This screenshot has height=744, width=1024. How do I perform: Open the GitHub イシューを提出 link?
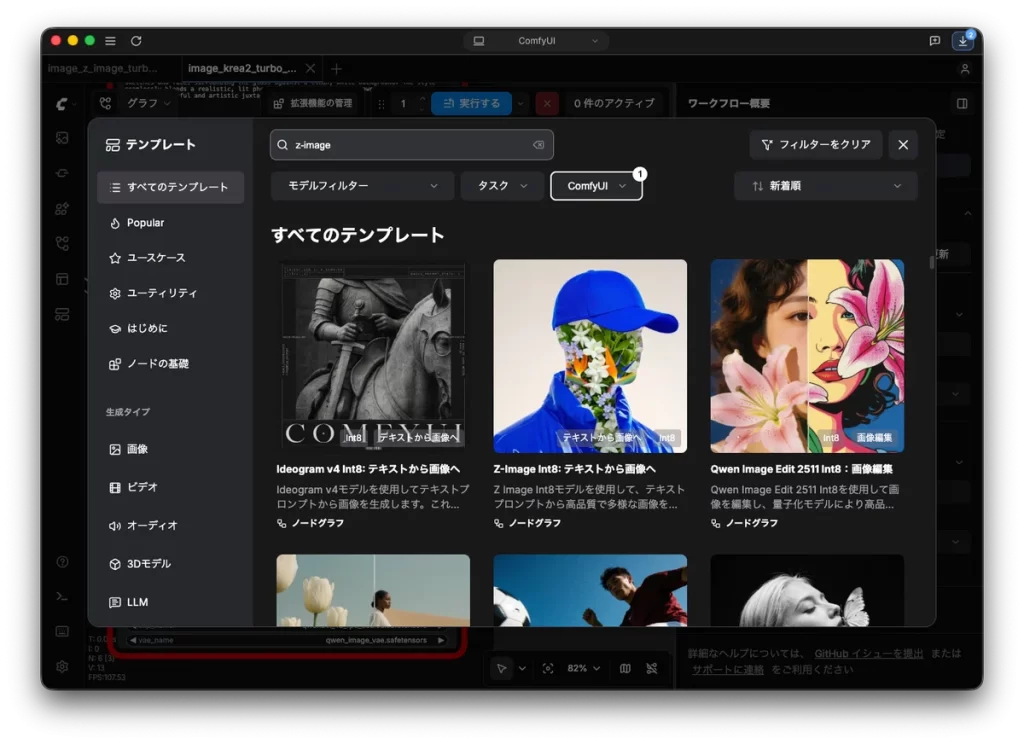pyautogui.click(x=869, y=654)
